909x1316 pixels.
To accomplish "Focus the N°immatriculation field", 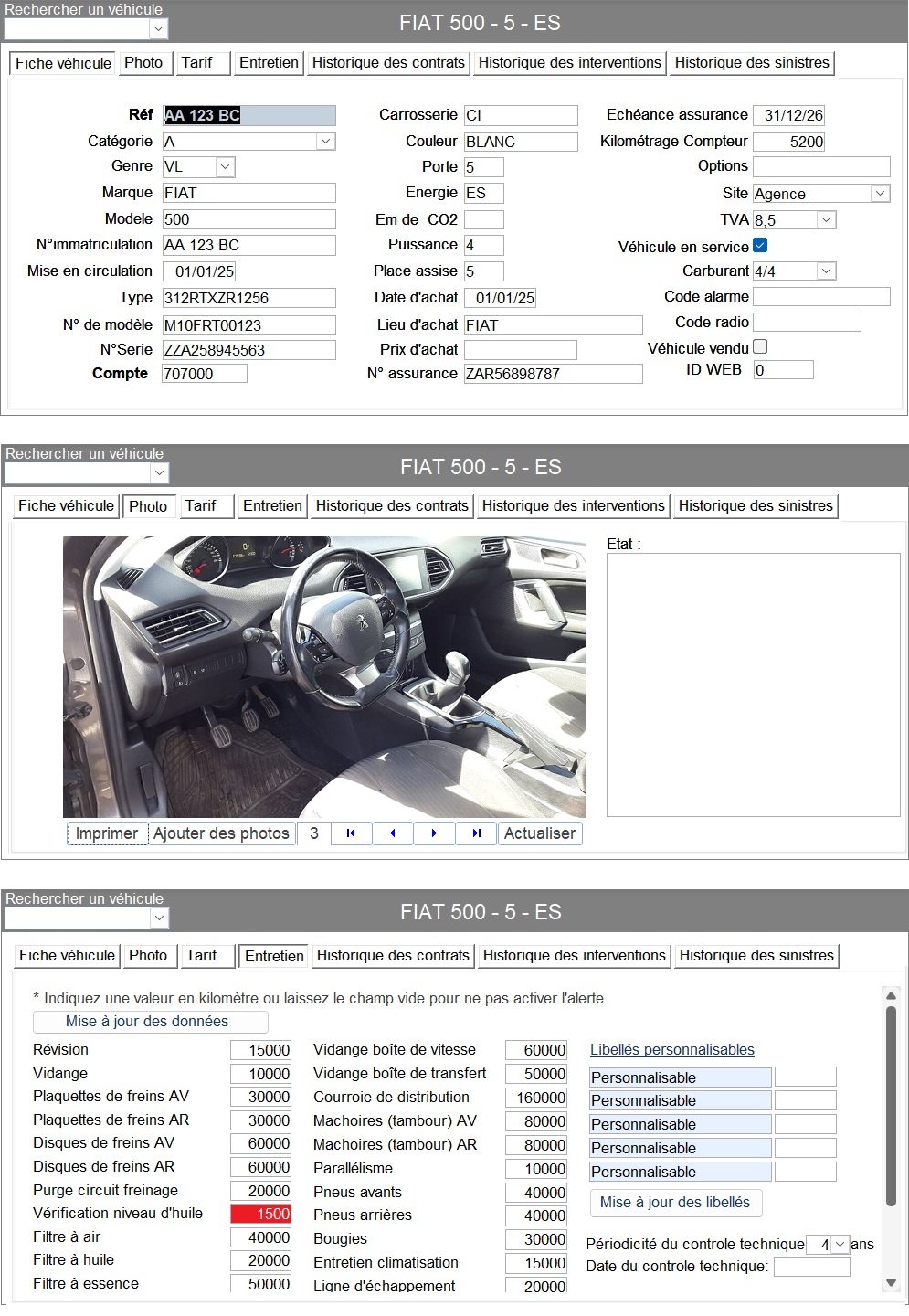I will point(249,245).
